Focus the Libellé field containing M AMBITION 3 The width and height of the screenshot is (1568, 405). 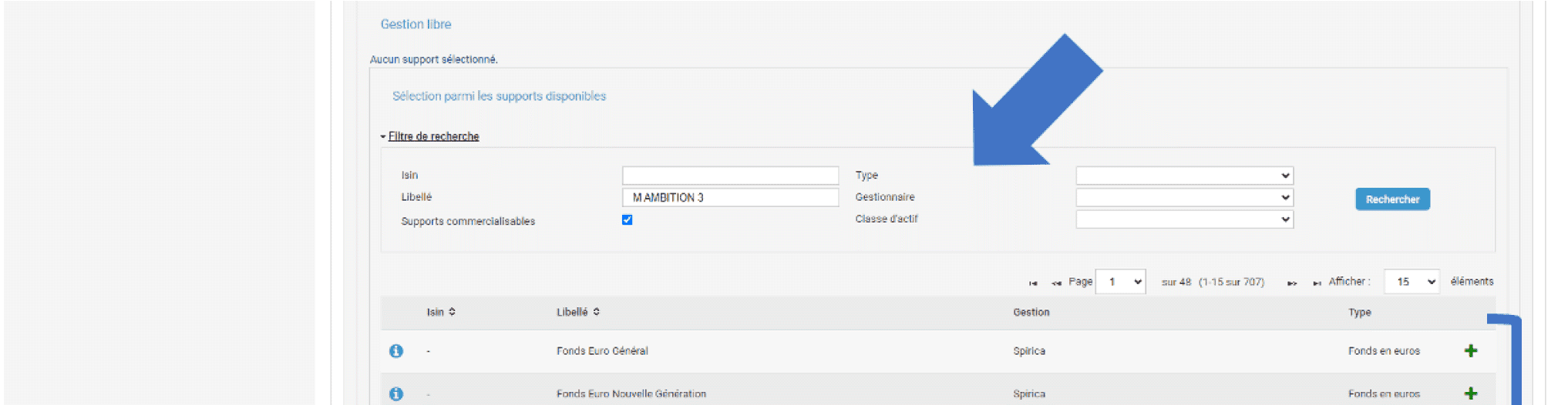[x=730, y=198]
